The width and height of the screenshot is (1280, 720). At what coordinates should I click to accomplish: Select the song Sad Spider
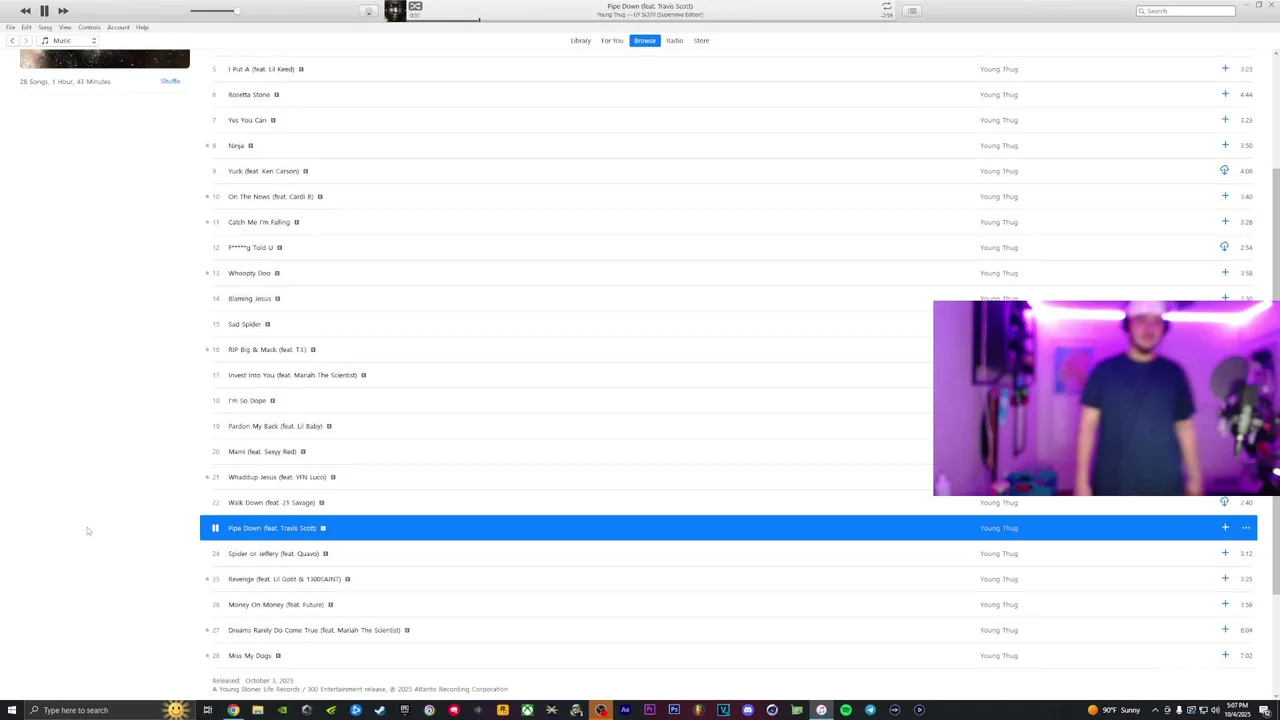coord(244,324)
